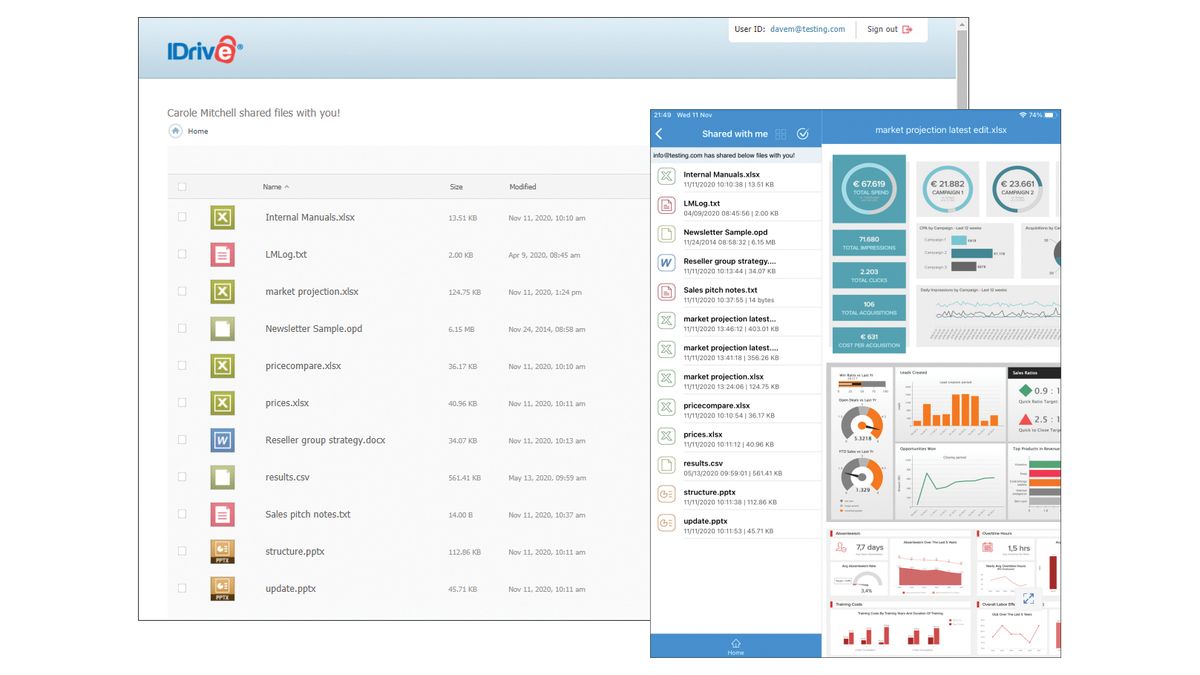Screen dimensions: 1200x675
Task: Tick the checkbox for update.pptx
Action: pyautogui.click(x=182, y=588)
